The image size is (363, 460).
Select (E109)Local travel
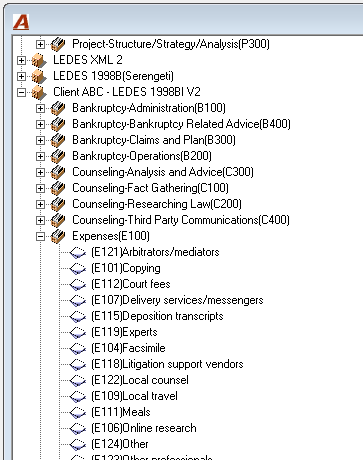[x=134, y=396]
